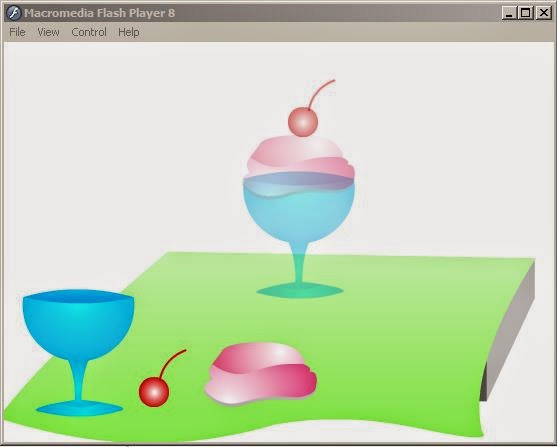Click the red cherry lying on the tablecloth
557x447 pixels.
click(154, 392)
